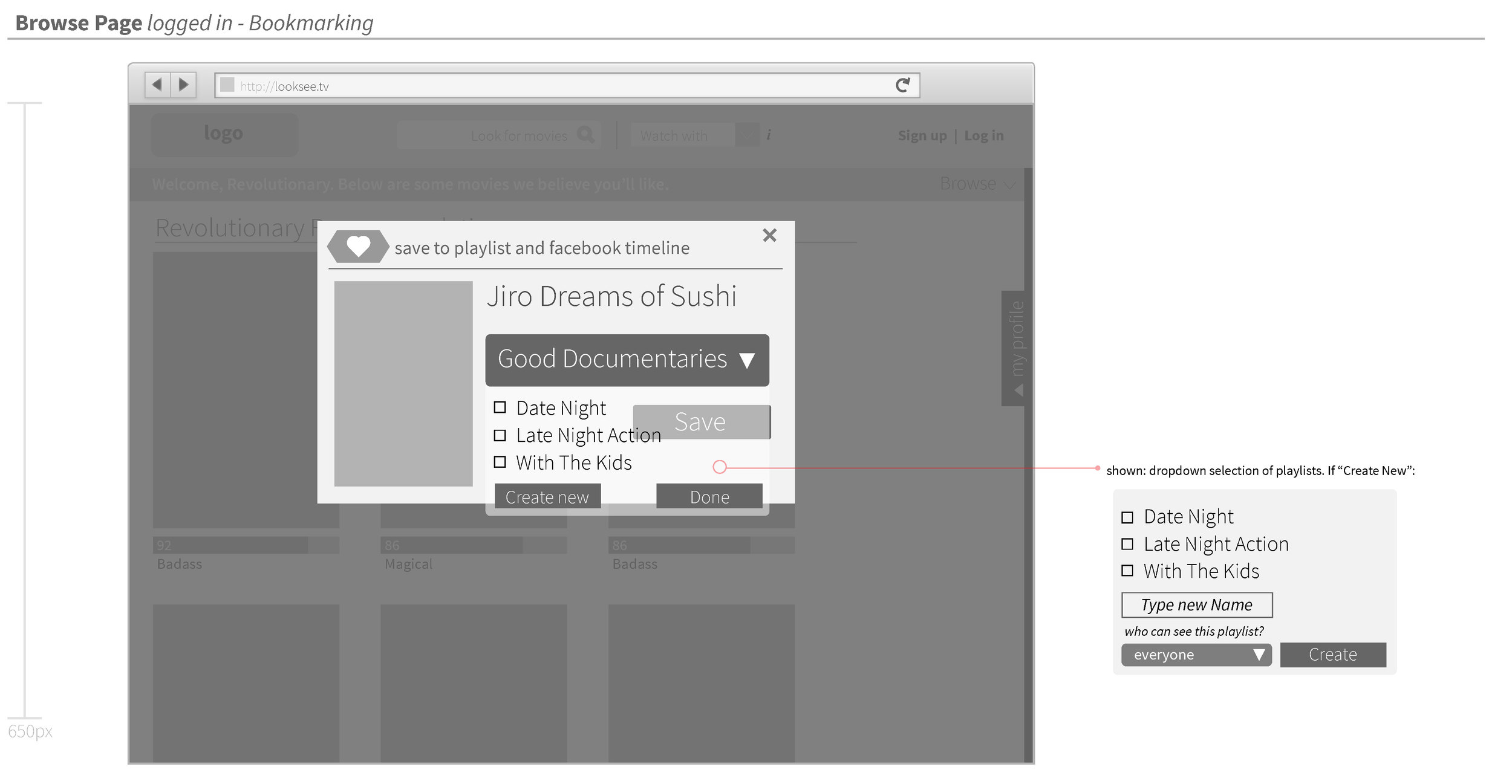Click the 'who can see this playlist?' label
This screenshot has width=1512, height=784.
pos(1194,631)
